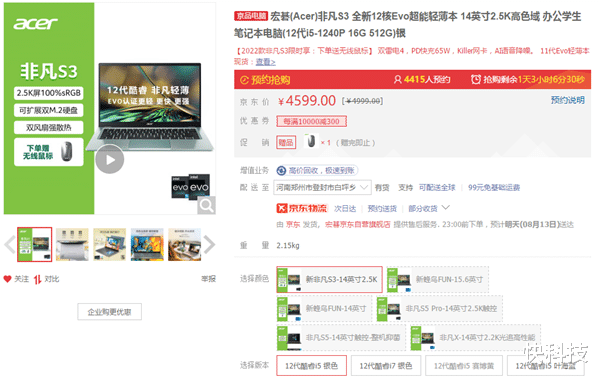Screen dimensions: 600x378
Task: Select the 非凡S5-14英寸触控 option
Action: (341, 337)
